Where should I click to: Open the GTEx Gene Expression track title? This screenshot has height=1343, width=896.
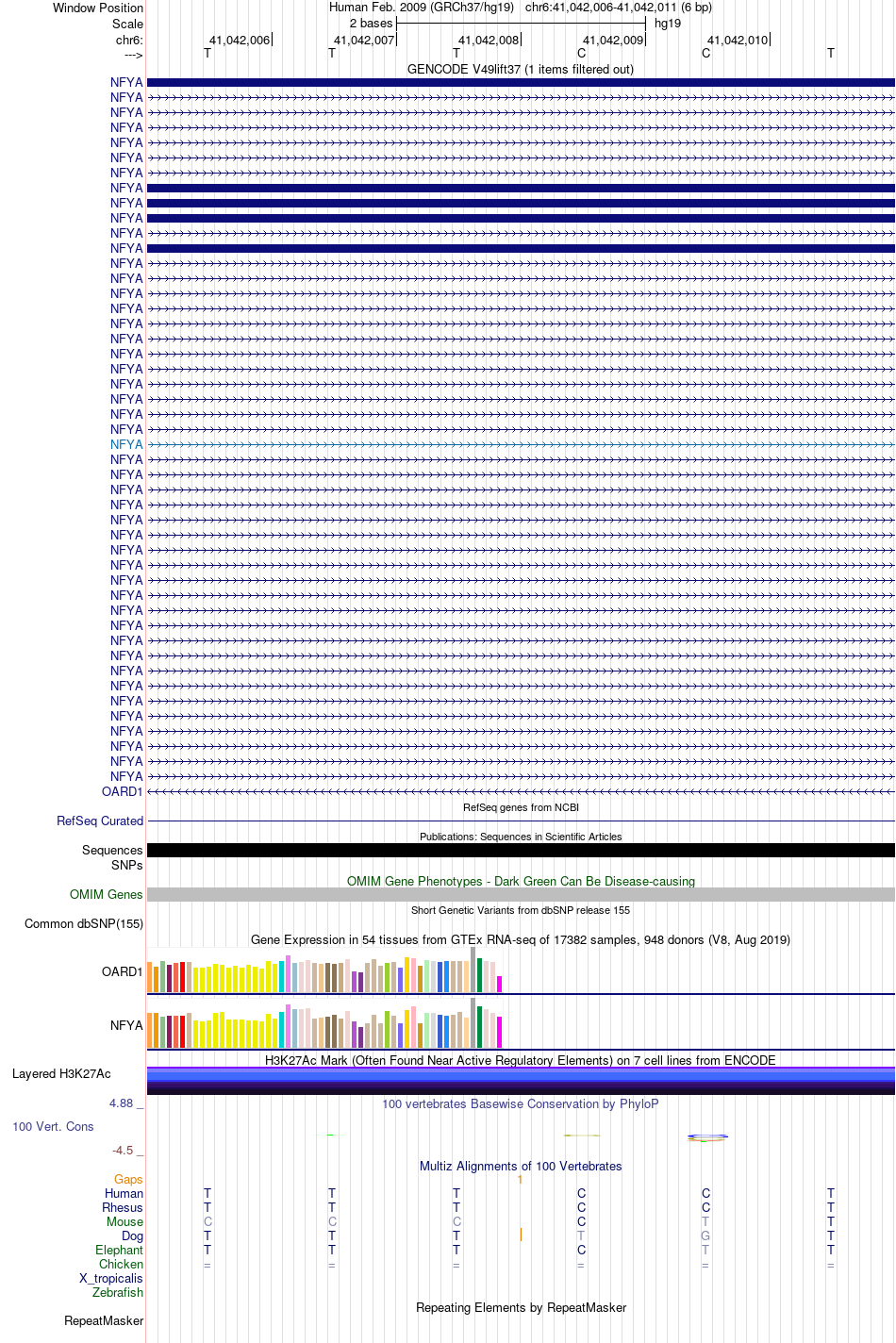point(521,939)
